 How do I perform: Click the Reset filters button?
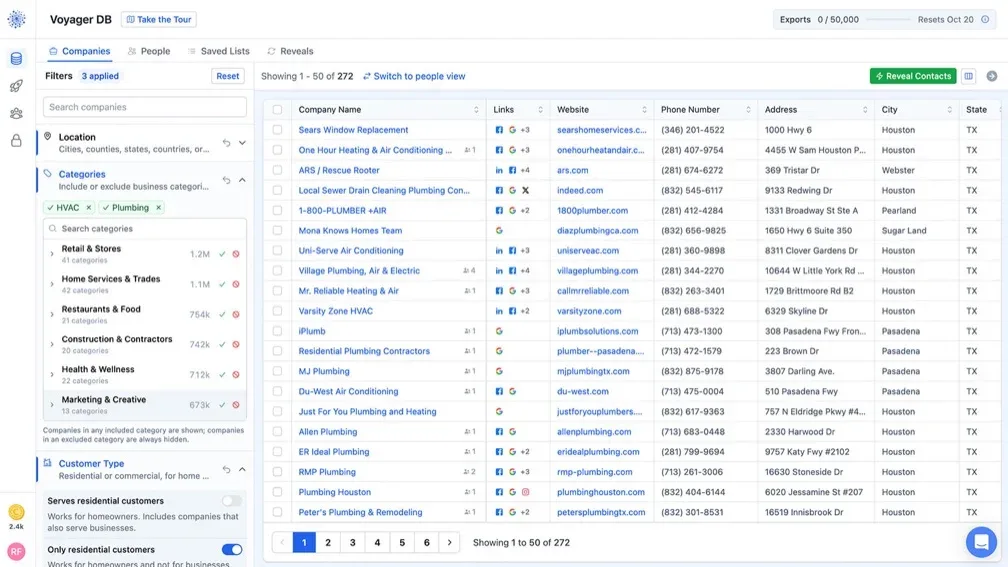click(x=228, y=76)
